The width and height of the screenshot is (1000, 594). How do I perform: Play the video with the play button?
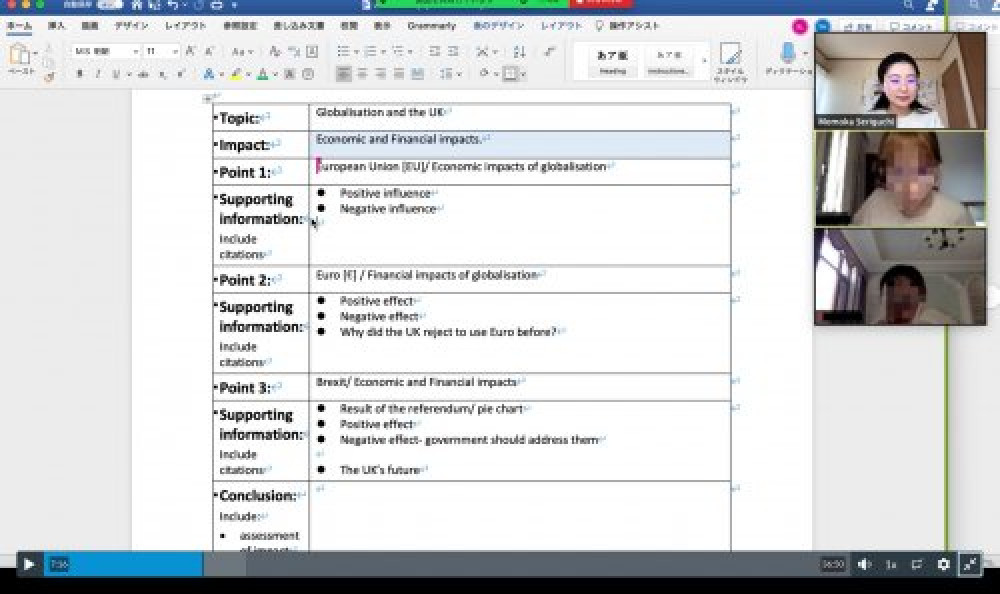click(x=28, y=564)
